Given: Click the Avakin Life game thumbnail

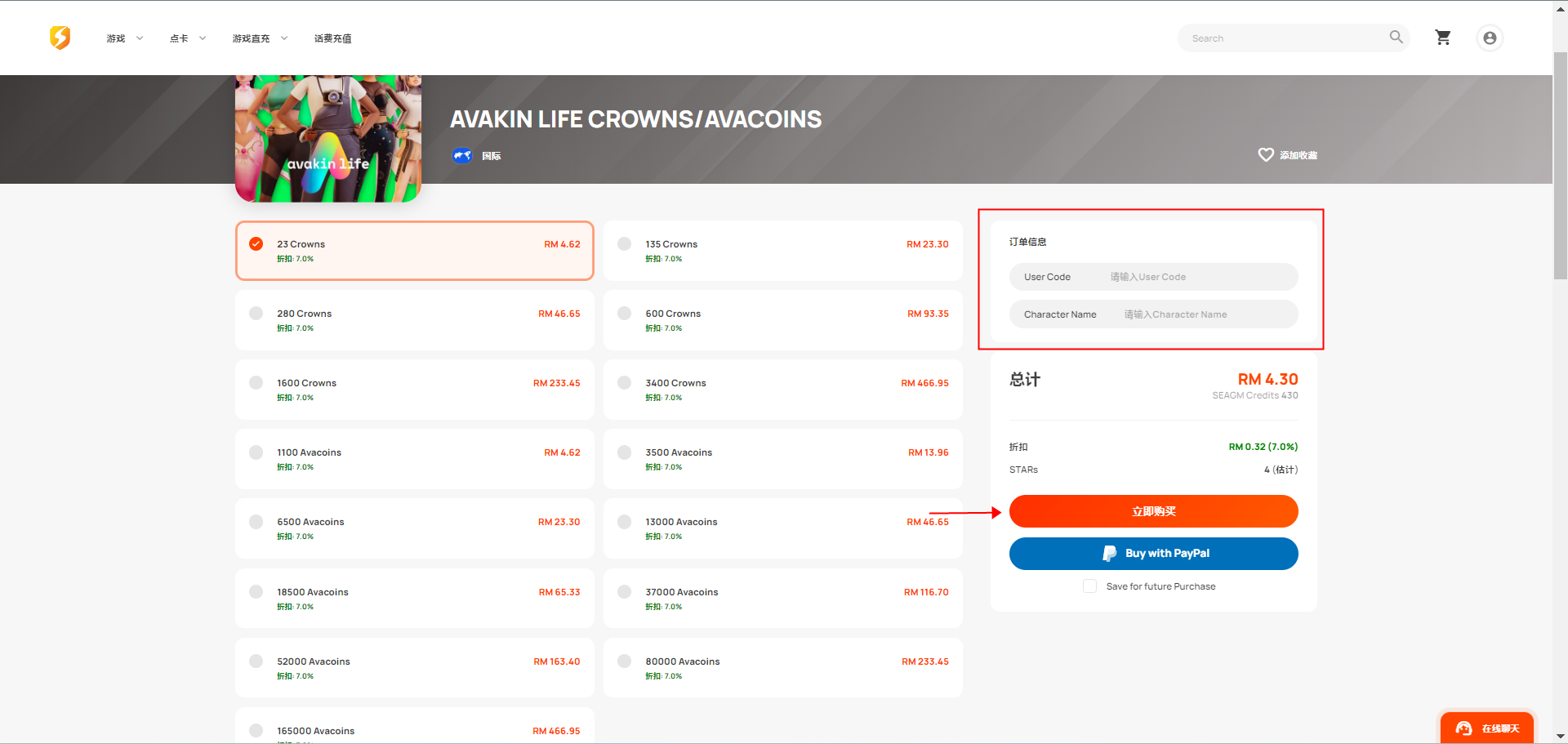Looking at the screenshot, I should 328,138.
